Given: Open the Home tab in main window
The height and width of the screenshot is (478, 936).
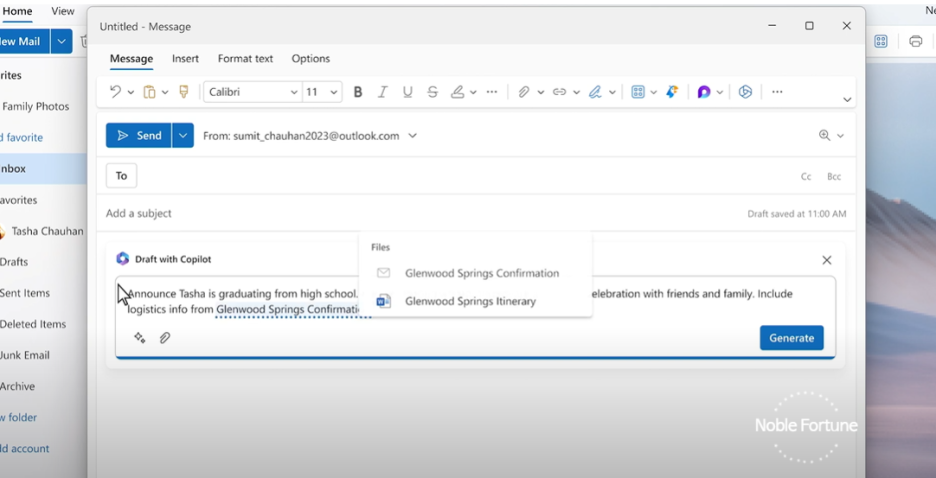Looking at the screenshot, I should (17, 11).
